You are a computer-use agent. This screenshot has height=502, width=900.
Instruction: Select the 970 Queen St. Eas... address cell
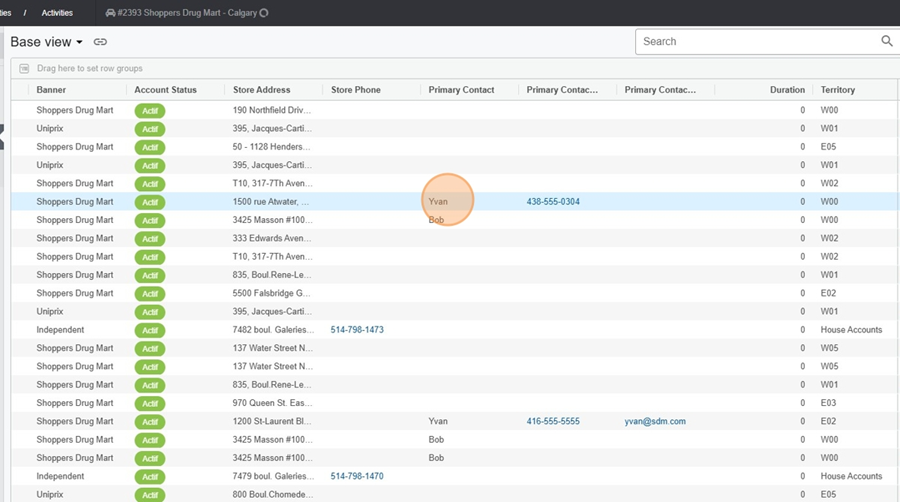pyautogui.click(x=273, y=403)
